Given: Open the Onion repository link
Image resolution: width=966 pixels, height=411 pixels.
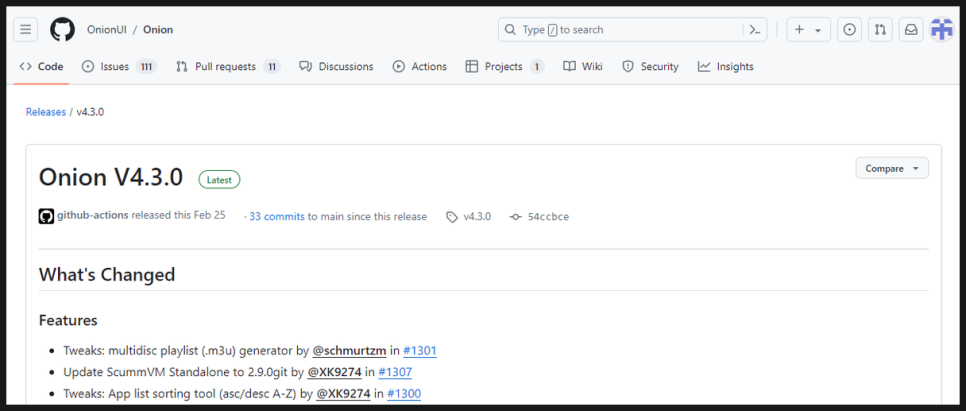Looking at the screenshot, I should pyautogui.click(x=158, y=30).
